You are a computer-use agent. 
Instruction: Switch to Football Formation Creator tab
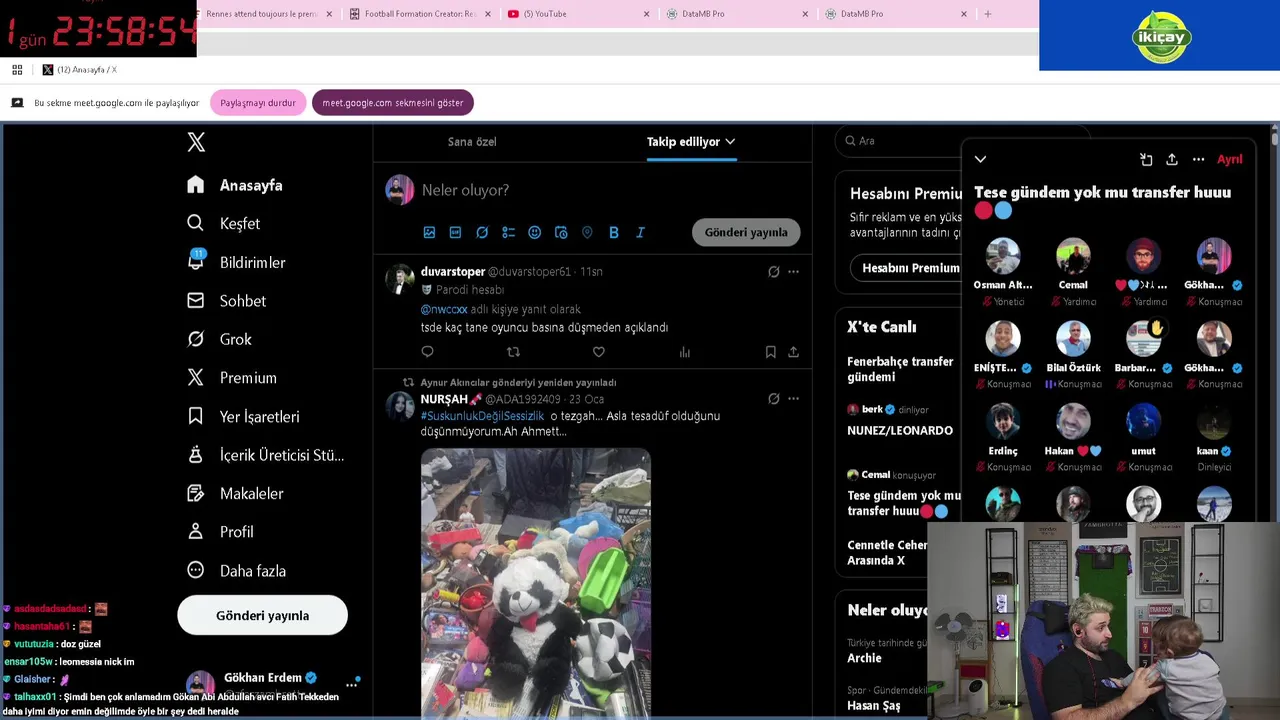coord(420,14)
